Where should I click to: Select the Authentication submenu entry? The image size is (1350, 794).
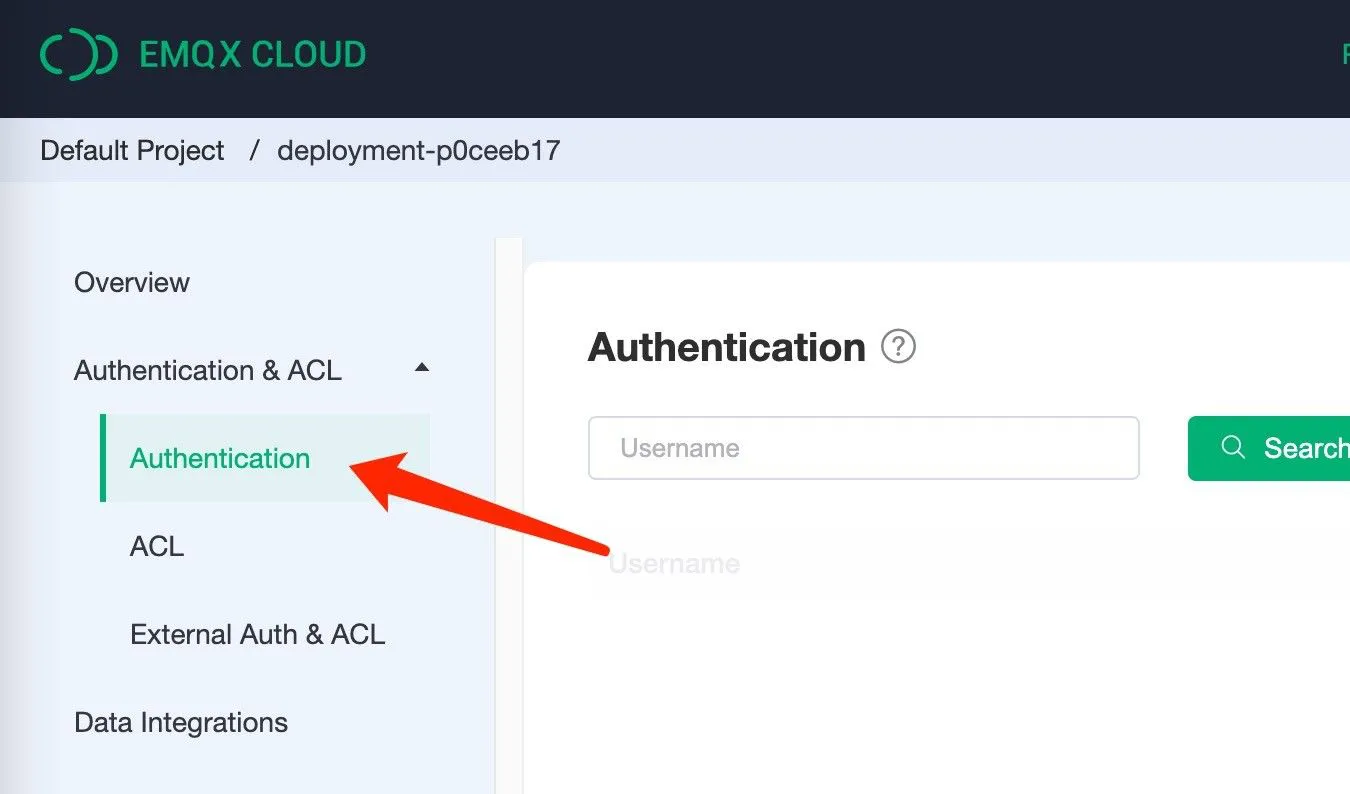(x=219, y=458)
